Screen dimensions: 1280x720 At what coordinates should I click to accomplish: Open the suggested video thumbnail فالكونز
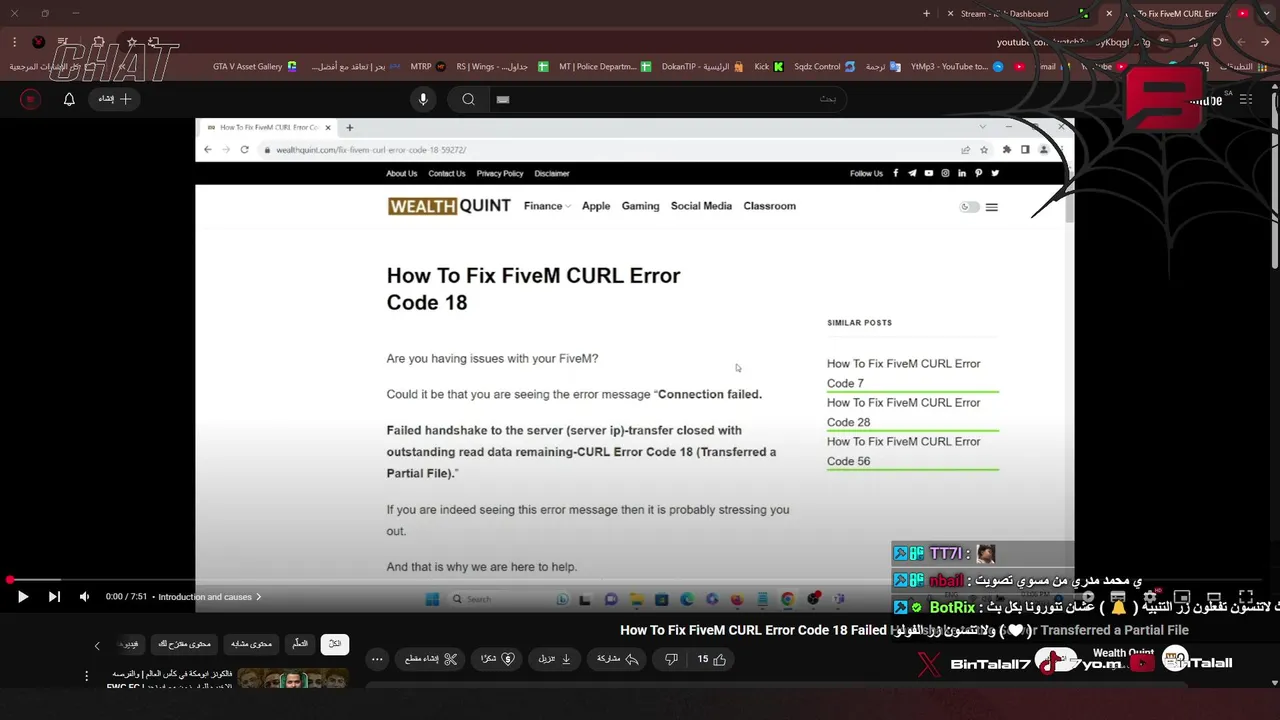[292, 678]
